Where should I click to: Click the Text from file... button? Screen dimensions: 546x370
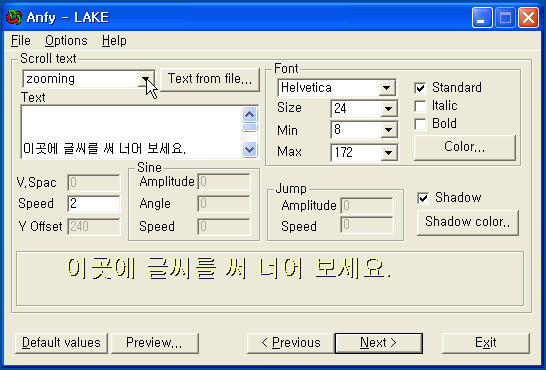click(210, 79)
